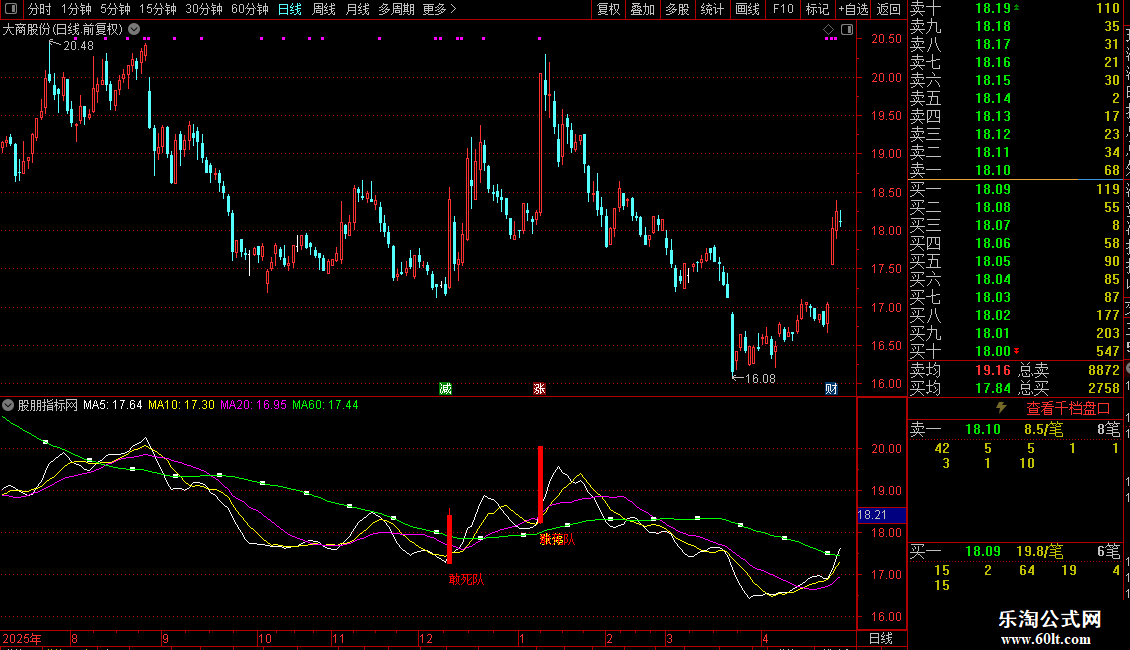Image resolution: width=1130 pixels, height=650 pixels.
Task: Click the lightning icon beside 查看千档盘口
Action: click(1001, 408)
